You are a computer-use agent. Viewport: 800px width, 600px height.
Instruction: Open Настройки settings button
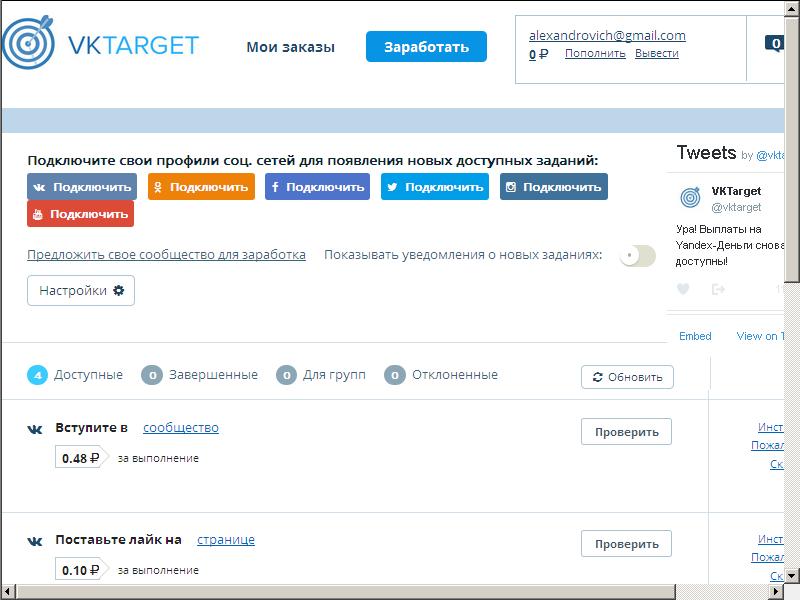[81, 290]
